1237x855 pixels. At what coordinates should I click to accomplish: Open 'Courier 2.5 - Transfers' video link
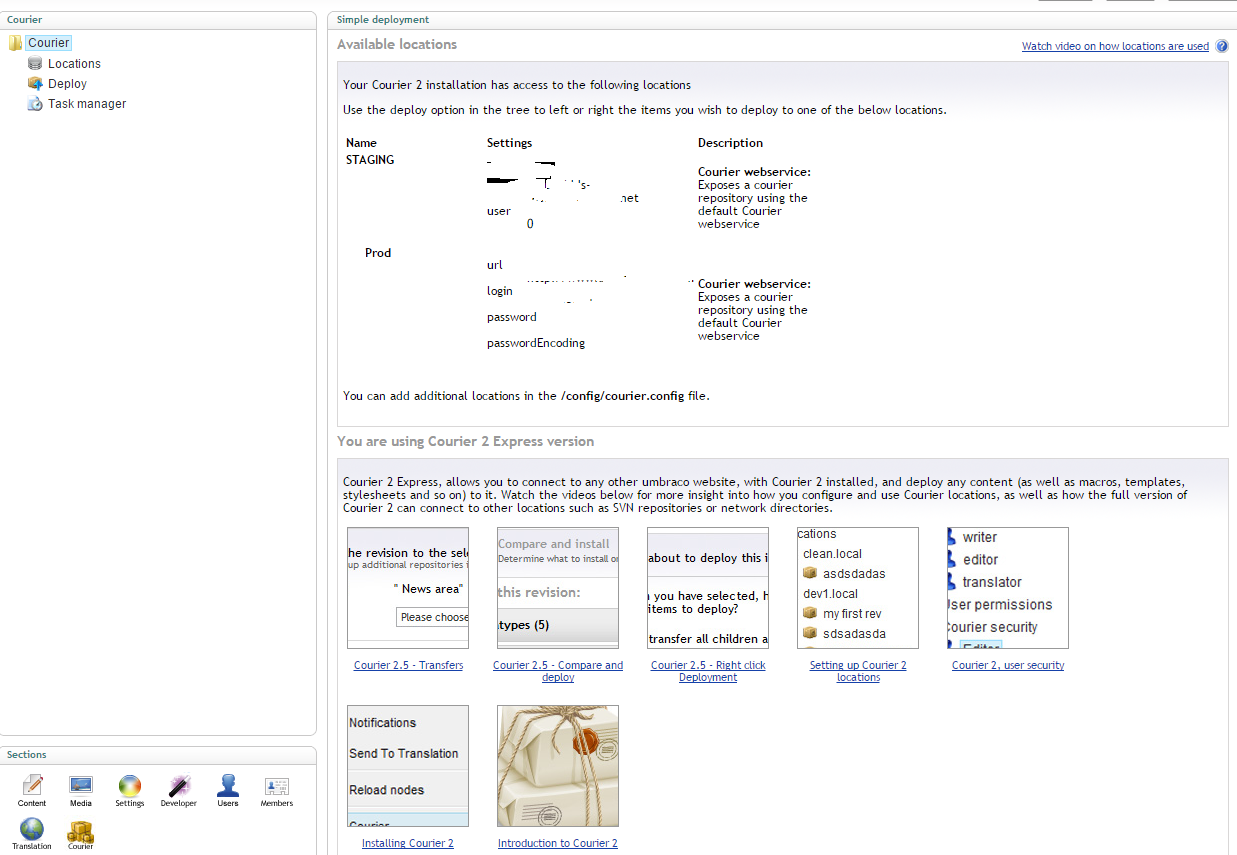click(408, 665)
